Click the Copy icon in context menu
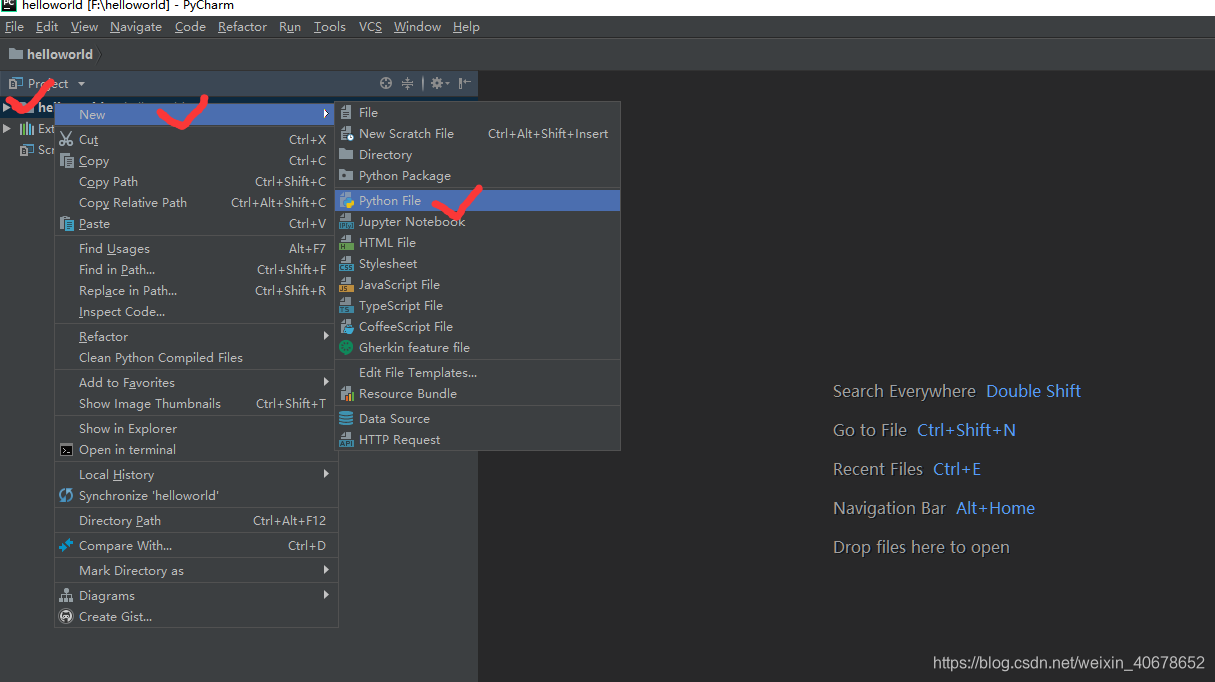1215x682 pixels. (66, 161)
